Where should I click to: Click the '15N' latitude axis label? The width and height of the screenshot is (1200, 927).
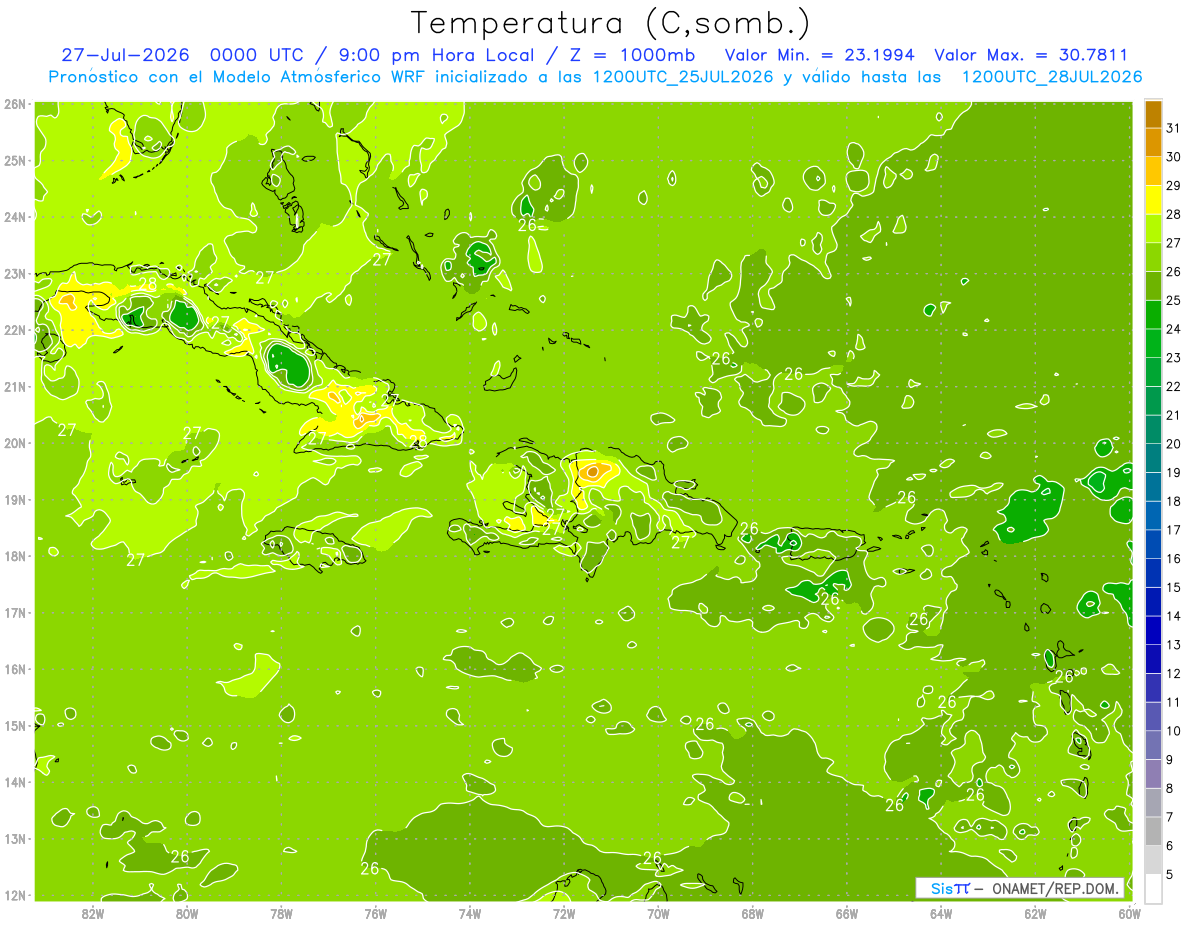pos(15,726)
